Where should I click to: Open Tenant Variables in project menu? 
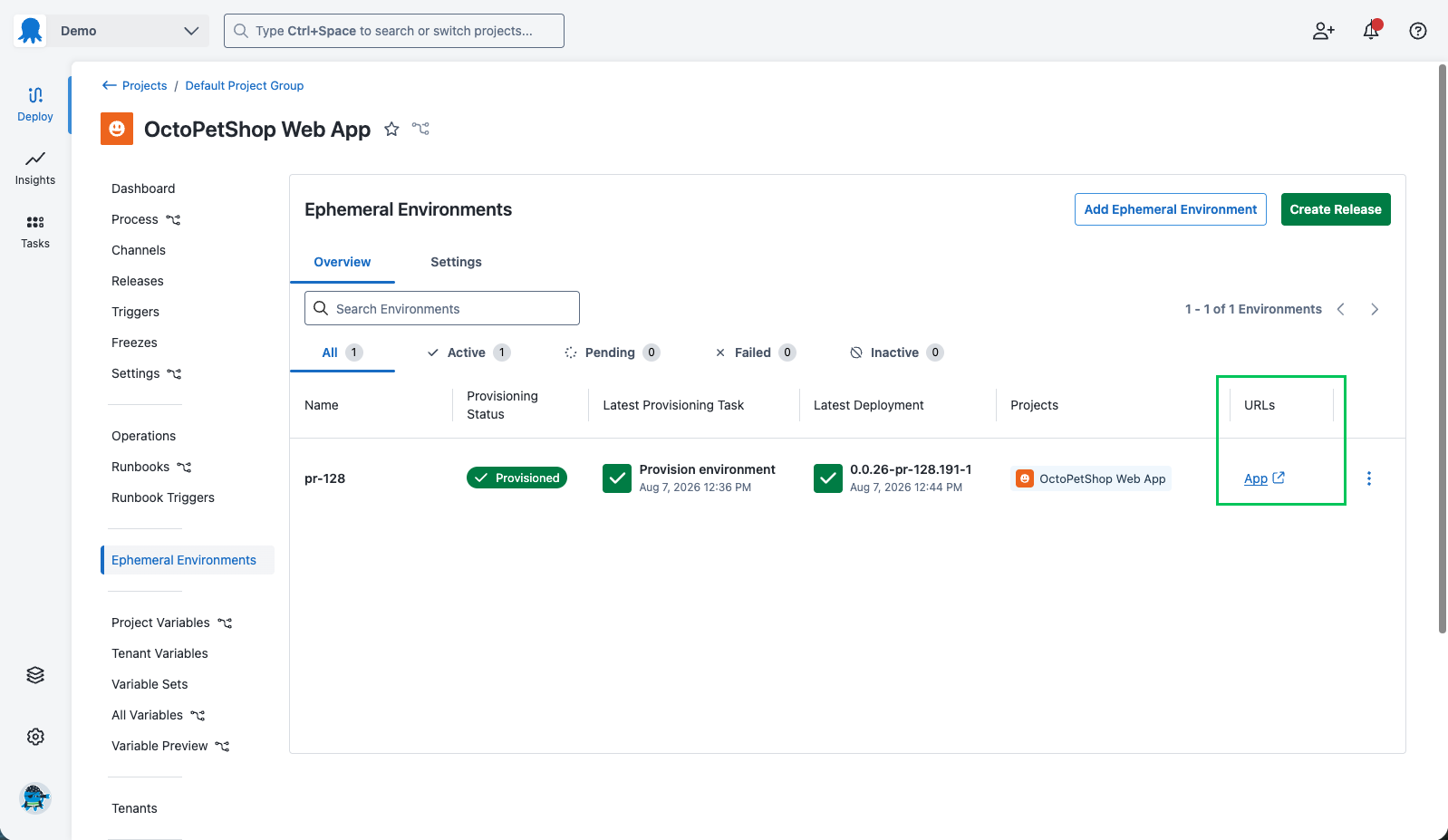(x=159, y=653)
